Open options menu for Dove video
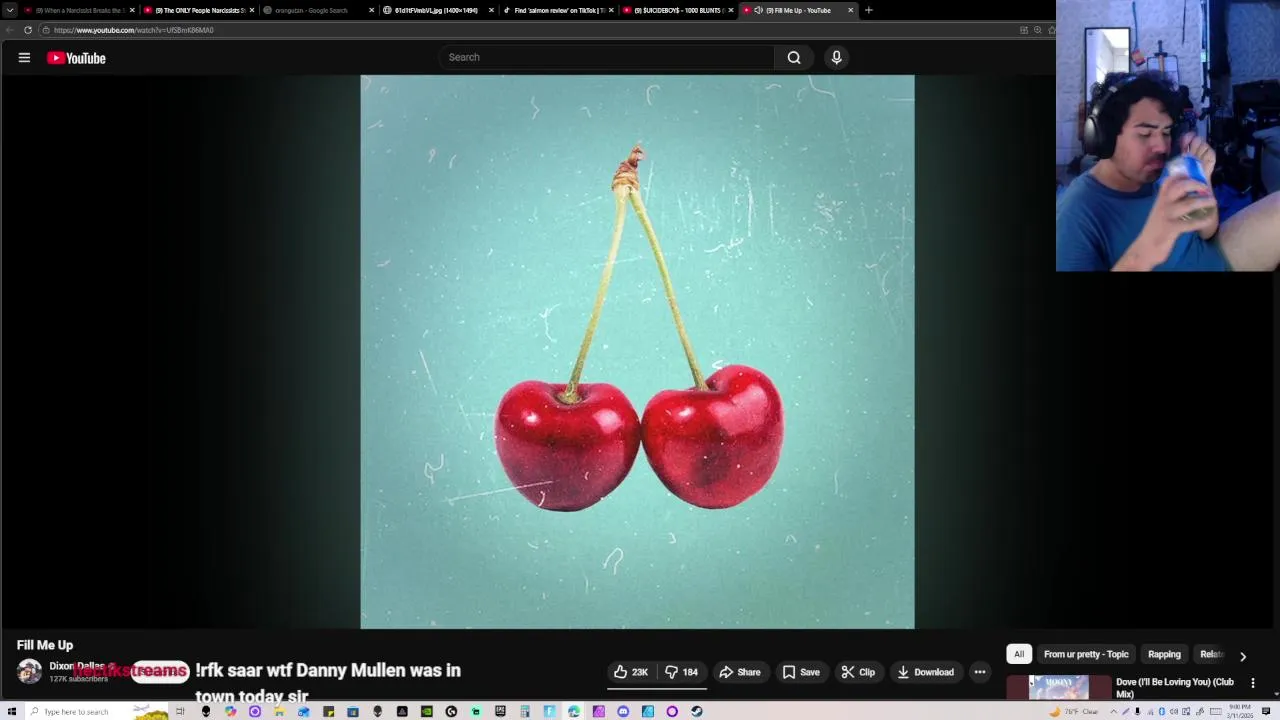 (1253, 683)
